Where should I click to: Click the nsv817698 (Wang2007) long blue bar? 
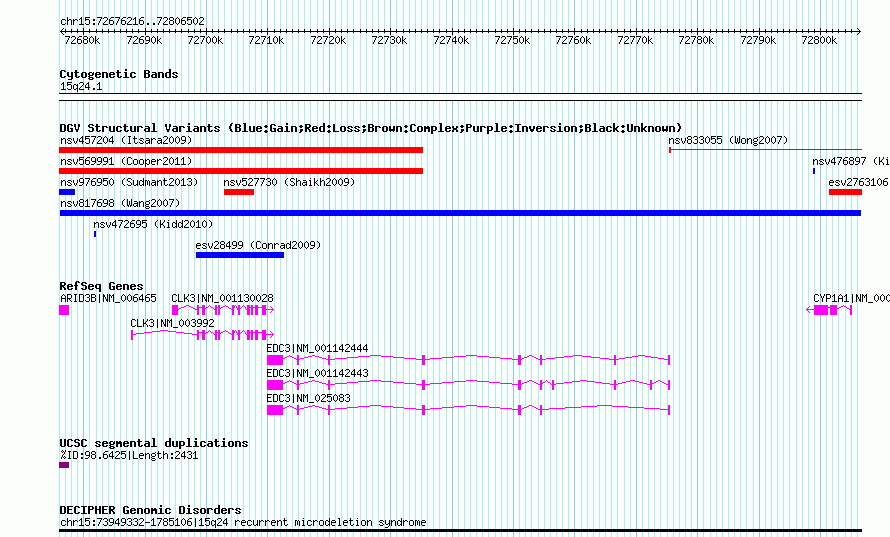[460, 213]
